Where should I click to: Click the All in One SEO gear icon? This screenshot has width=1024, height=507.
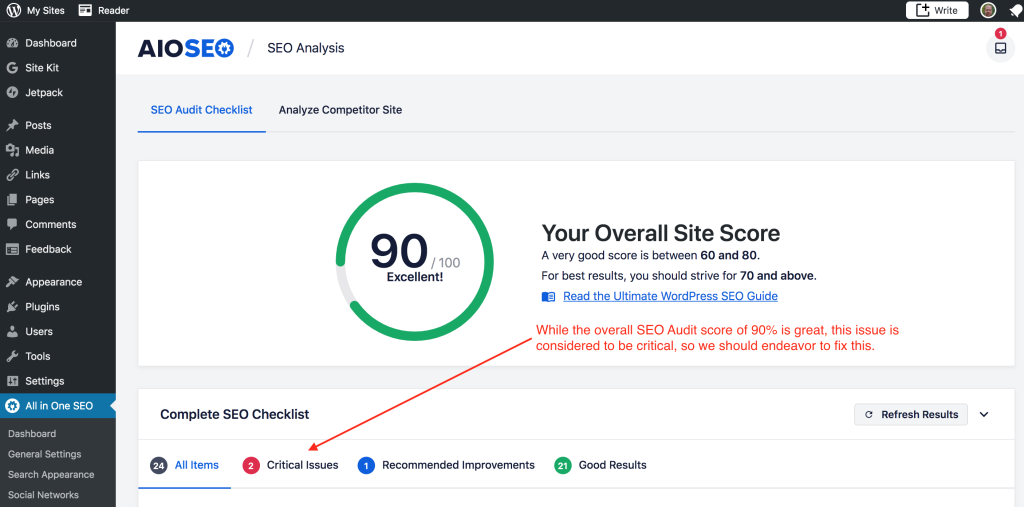(12, 406)
